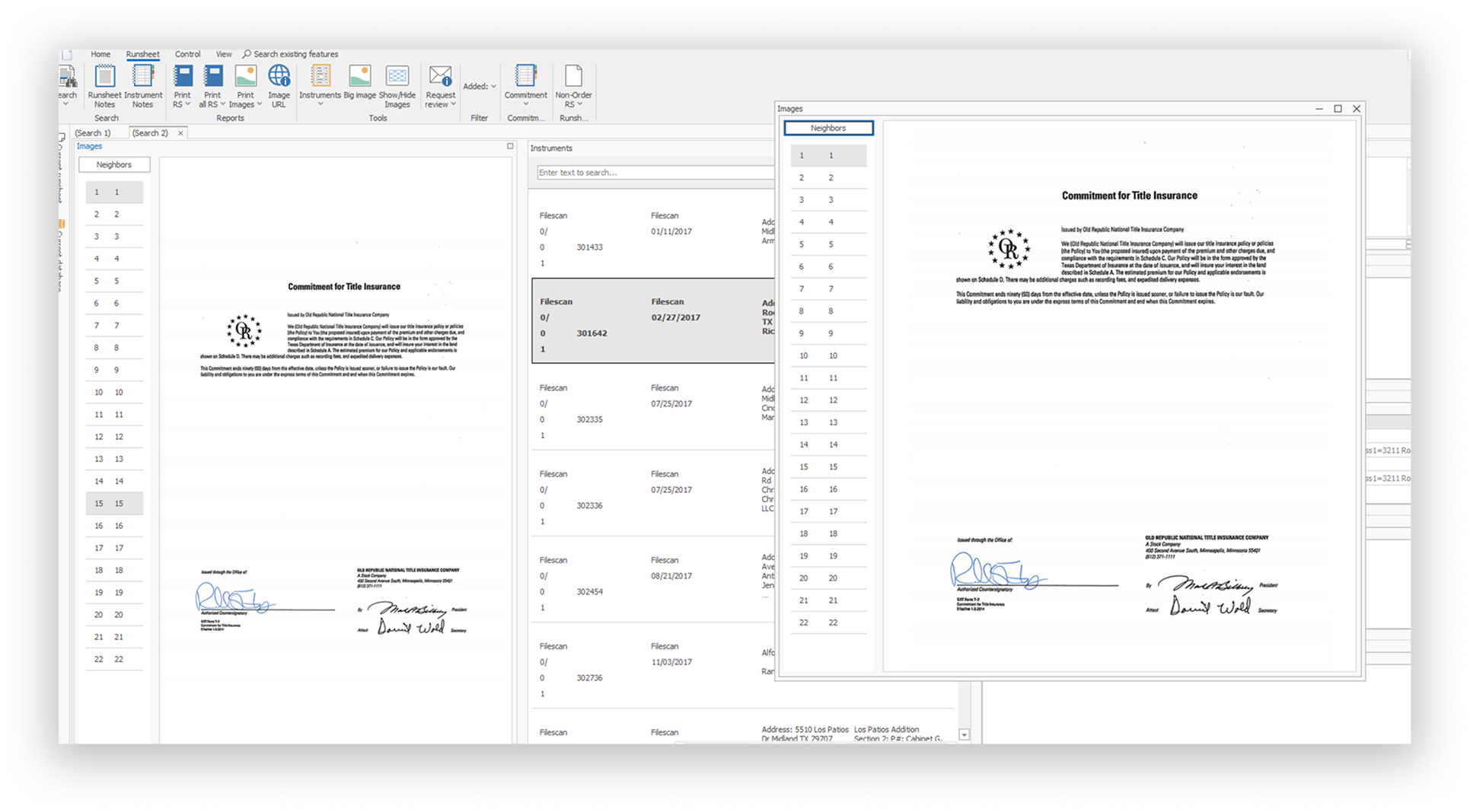Viewport: 1470px width, 812px height.
Task: Switch to the (Search 1) tab
Action: 93,133
